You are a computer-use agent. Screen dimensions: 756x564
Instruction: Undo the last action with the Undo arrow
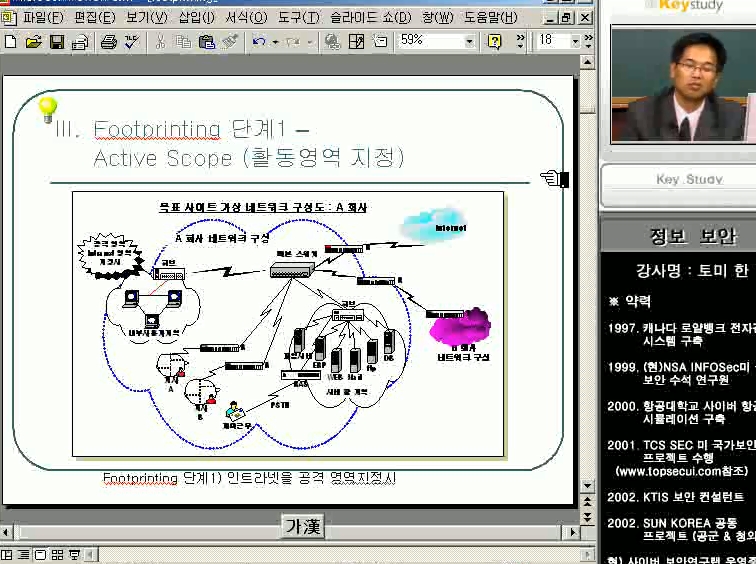point(259,42)
